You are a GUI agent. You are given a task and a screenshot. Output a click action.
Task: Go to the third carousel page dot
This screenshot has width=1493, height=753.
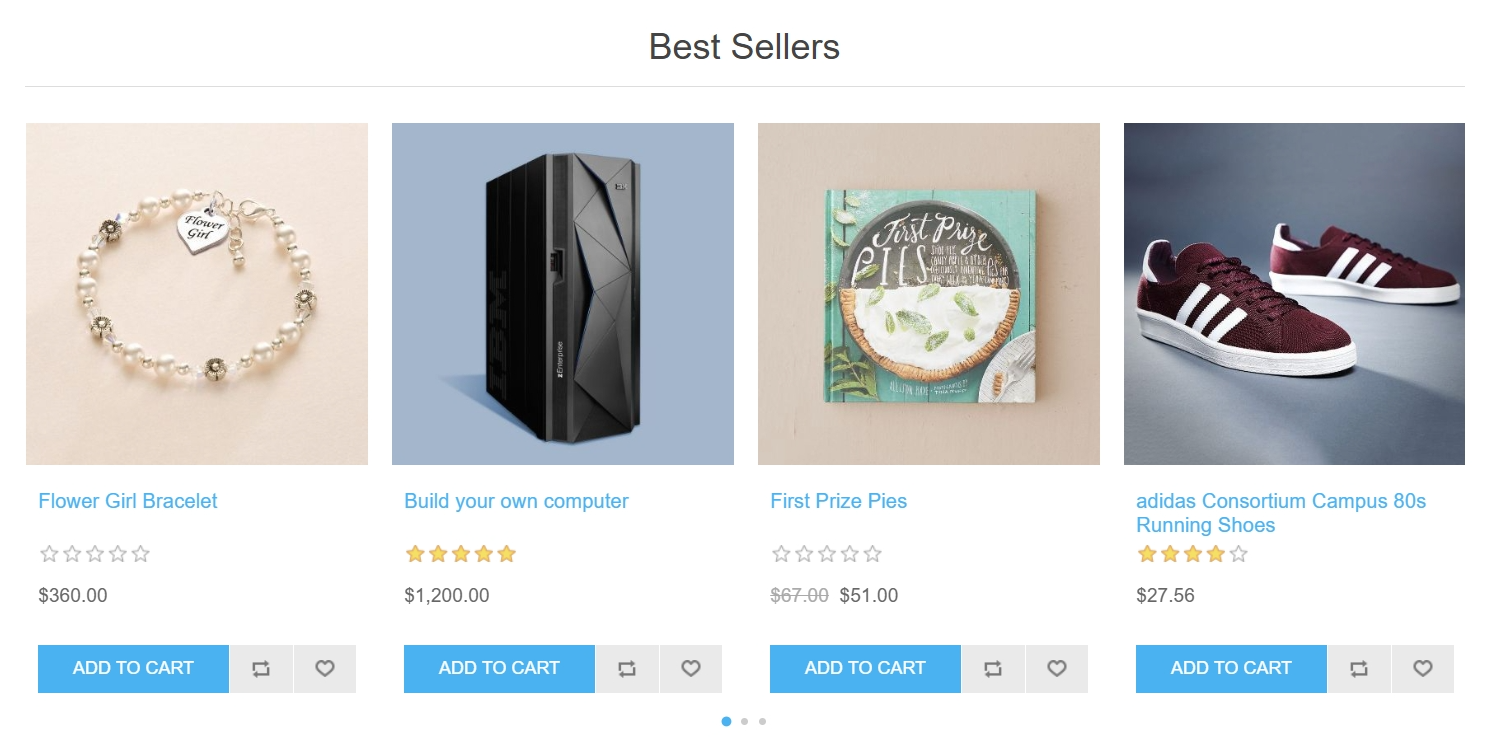762,721
